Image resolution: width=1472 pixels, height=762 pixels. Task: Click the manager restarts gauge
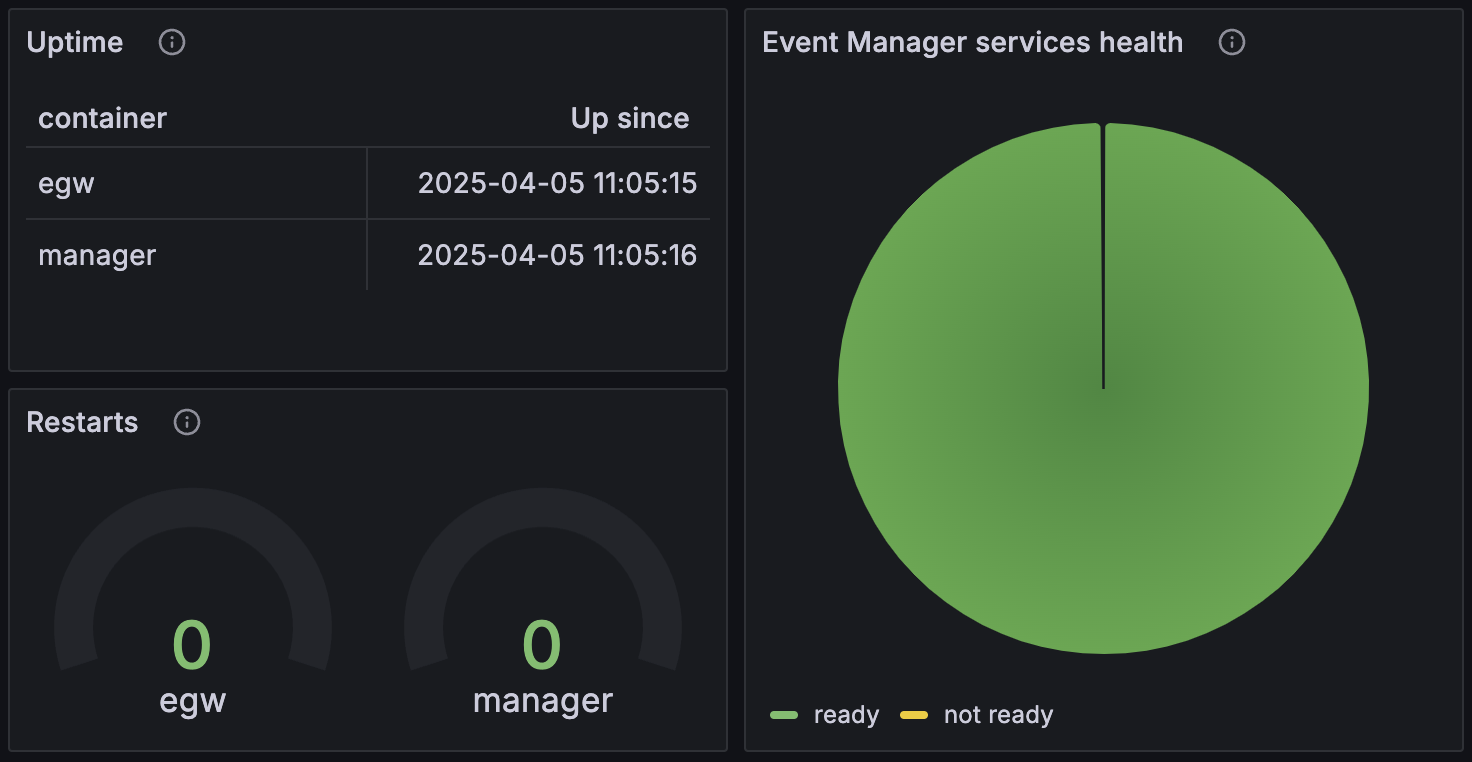[x=543, y=600]
